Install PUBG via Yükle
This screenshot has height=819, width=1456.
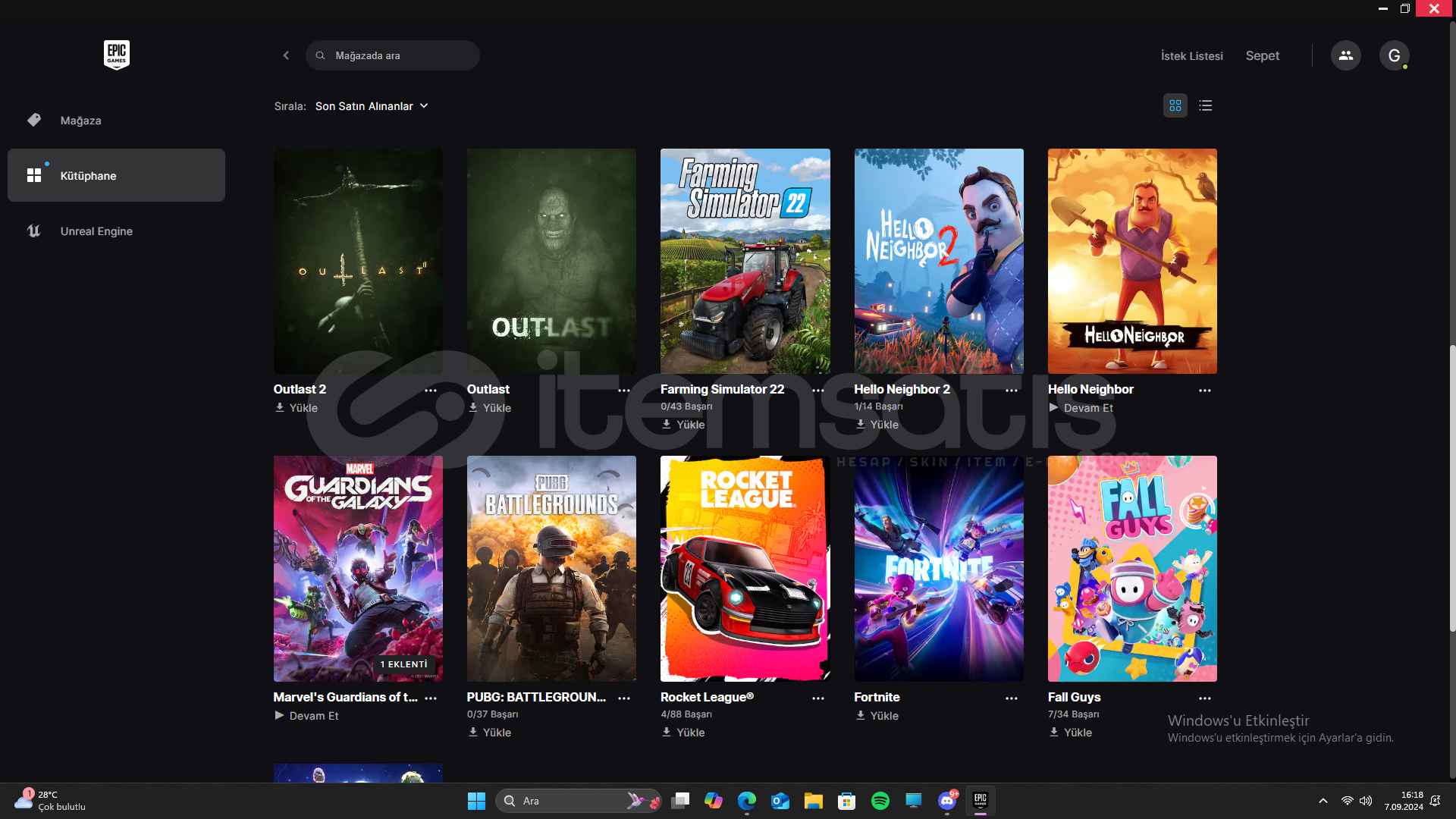pyautogui.click(x=490, y=733)
